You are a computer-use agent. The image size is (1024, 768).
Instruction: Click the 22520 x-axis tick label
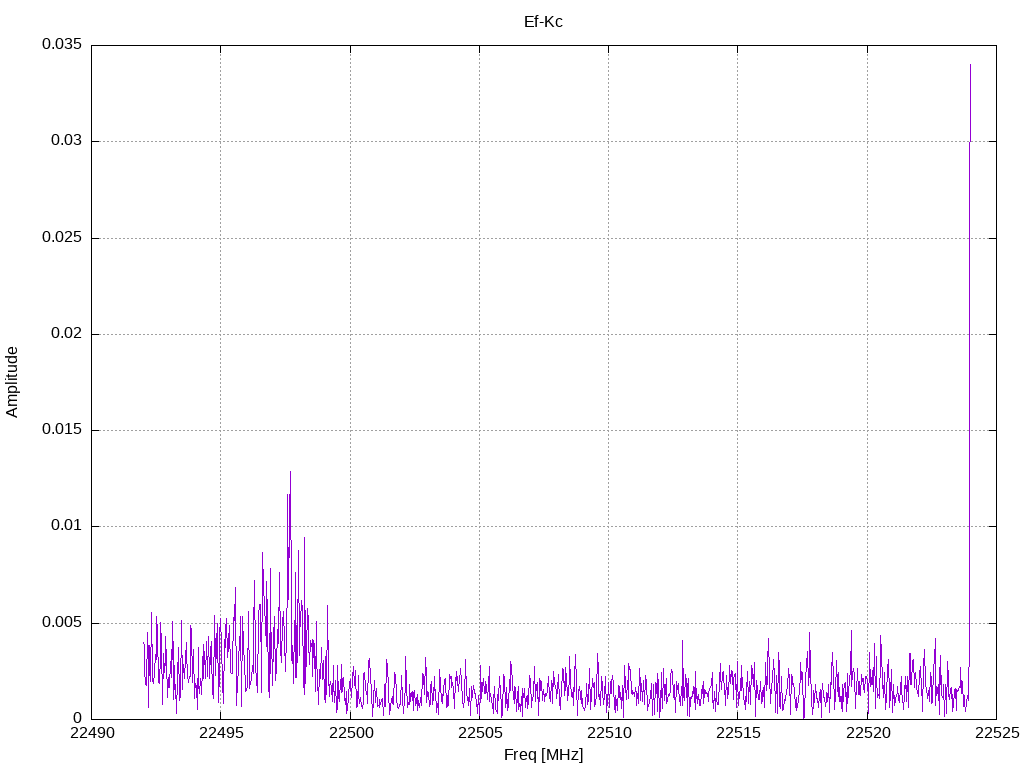click(868, 733)
